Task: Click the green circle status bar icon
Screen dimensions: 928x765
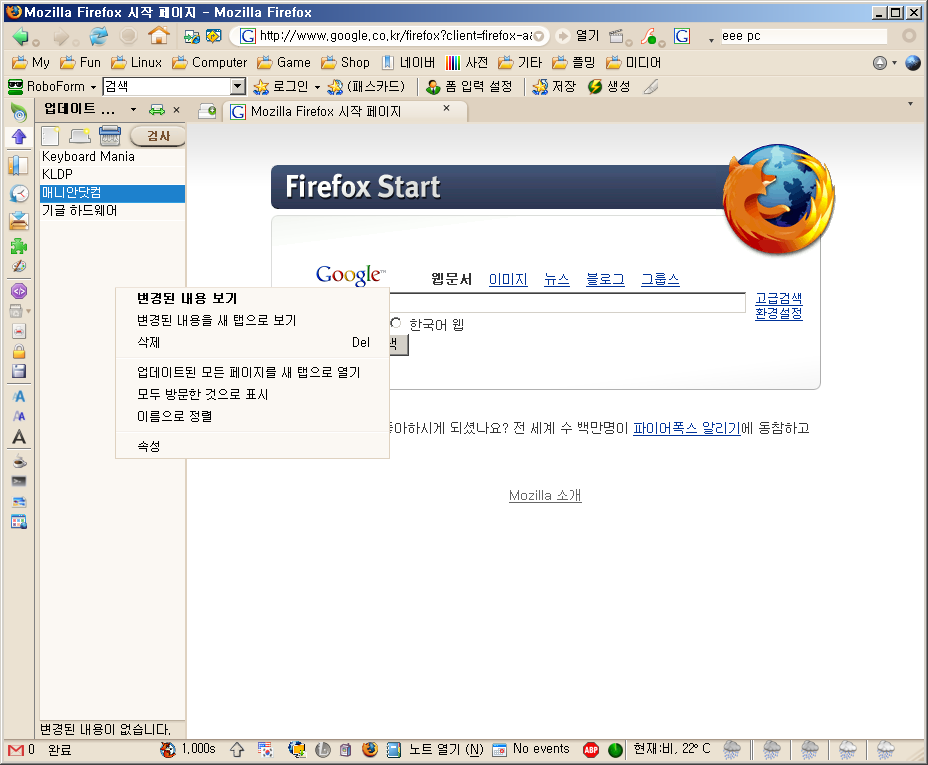Action: [616, 750]
